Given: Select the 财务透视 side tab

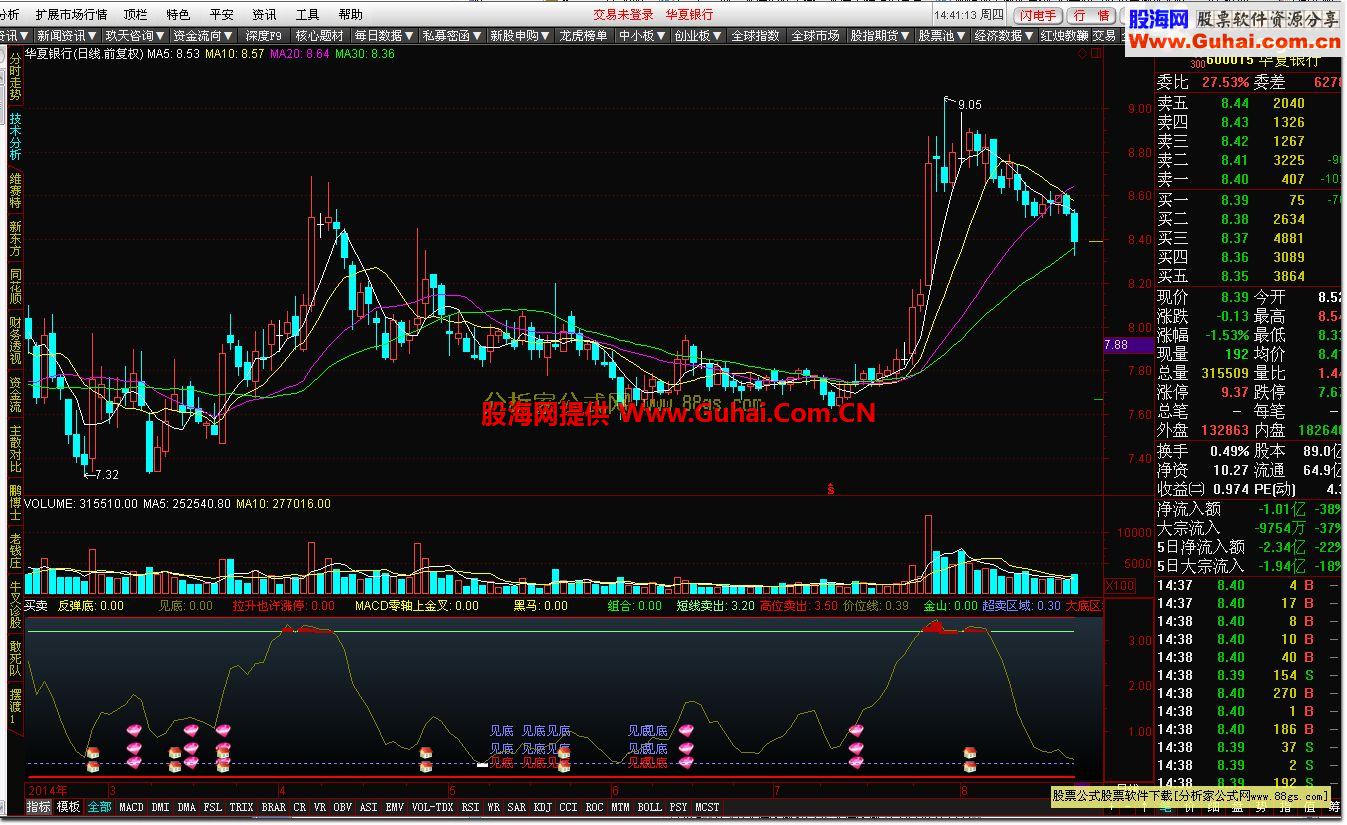Looking at the screenshot, I should 14,340.
